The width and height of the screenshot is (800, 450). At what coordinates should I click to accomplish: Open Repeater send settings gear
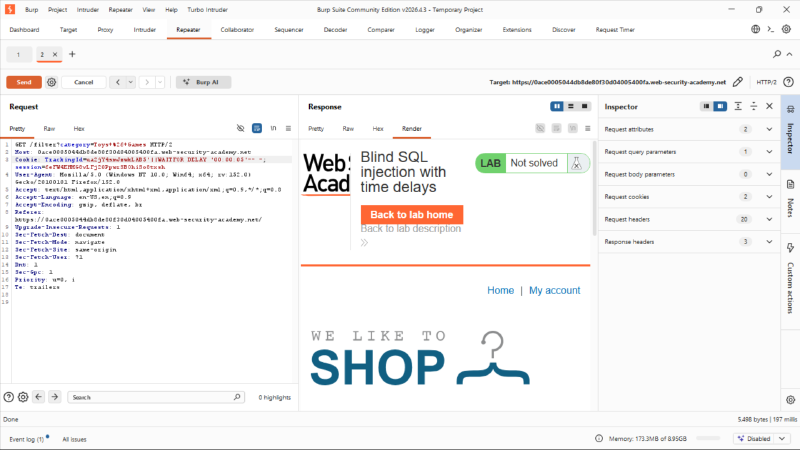[52, 82]
